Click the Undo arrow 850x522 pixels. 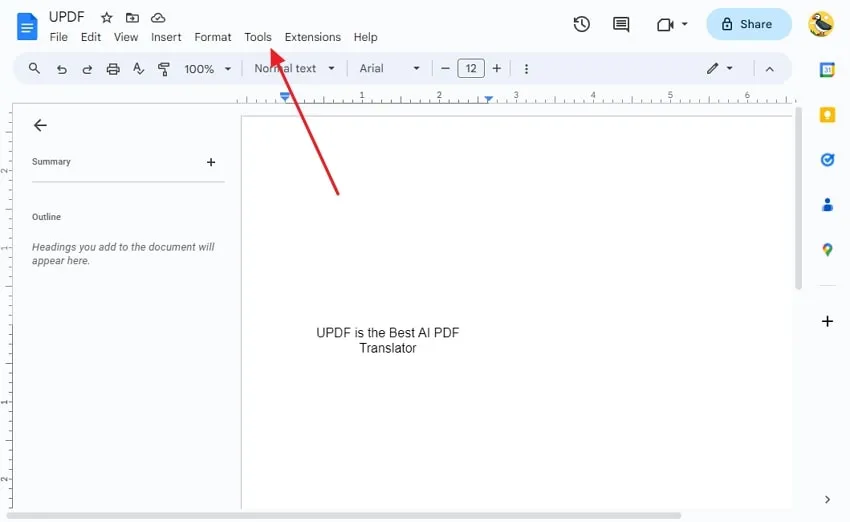62,69
